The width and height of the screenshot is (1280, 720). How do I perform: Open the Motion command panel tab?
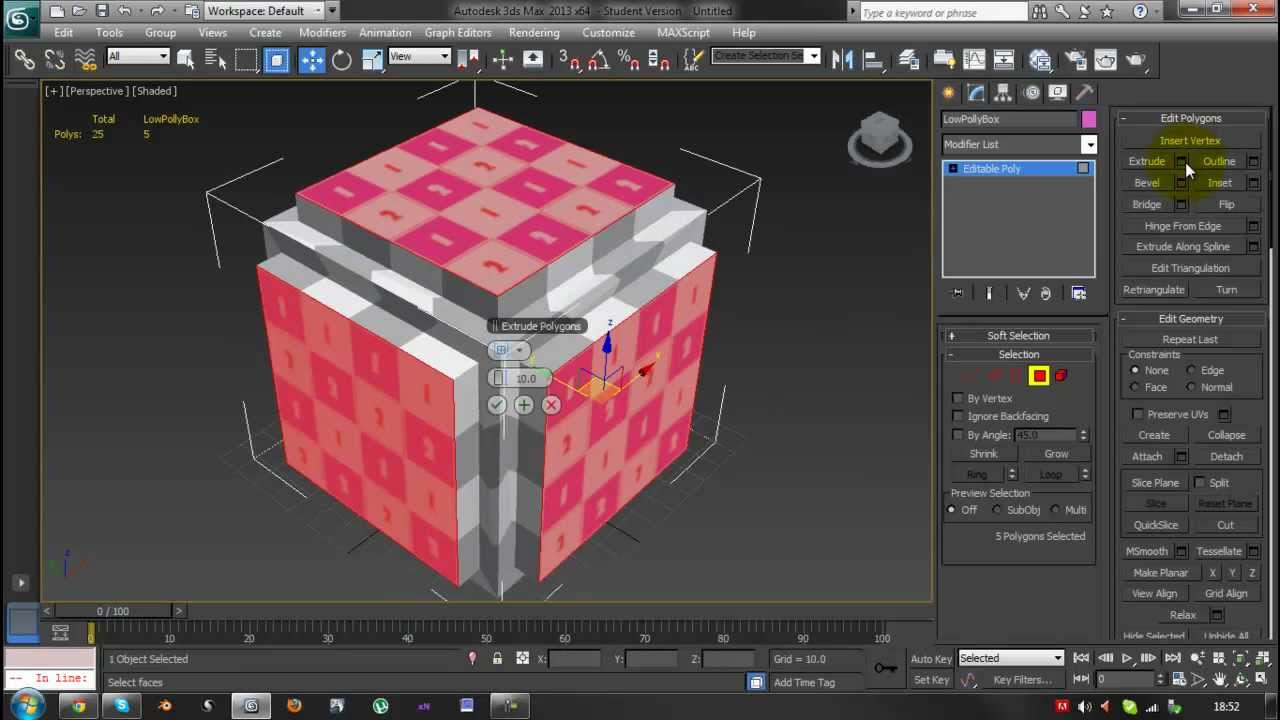point(1030,93)
